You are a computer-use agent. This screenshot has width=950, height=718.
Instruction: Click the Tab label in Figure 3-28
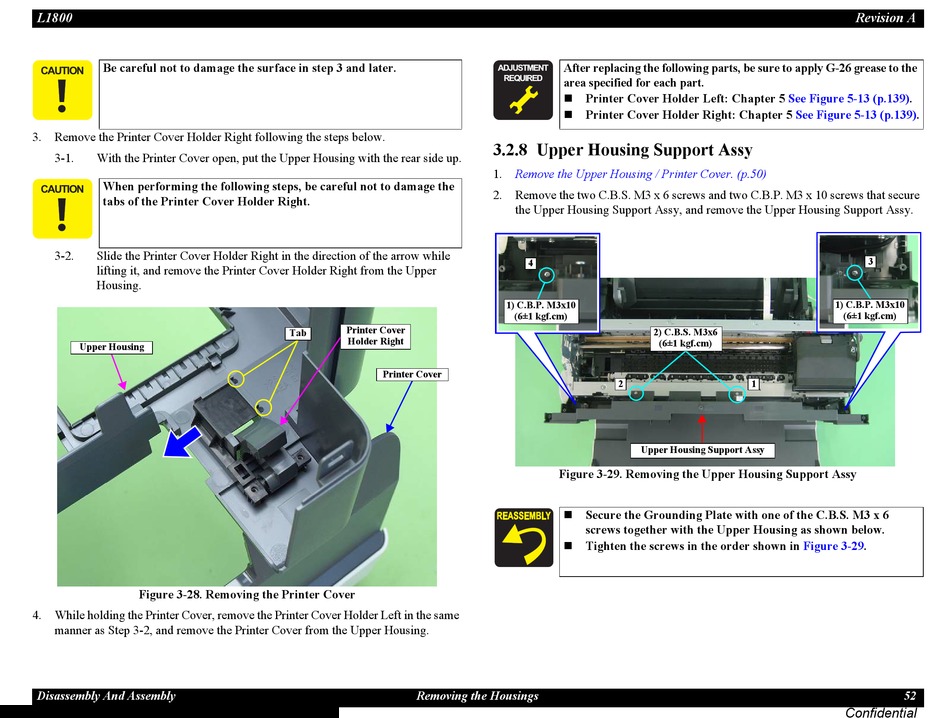297,333
